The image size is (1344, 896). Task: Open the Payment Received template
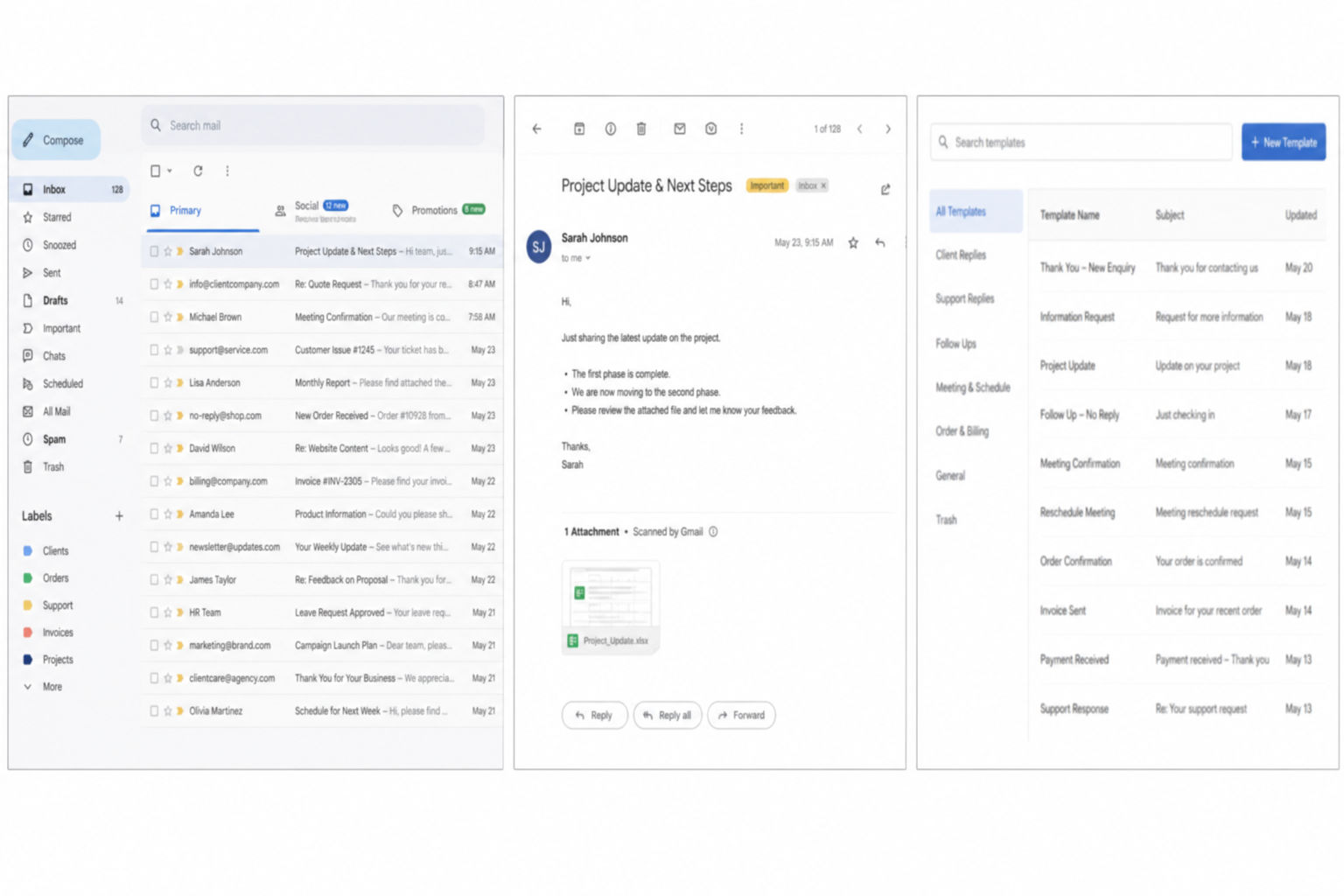(1178, 660)
